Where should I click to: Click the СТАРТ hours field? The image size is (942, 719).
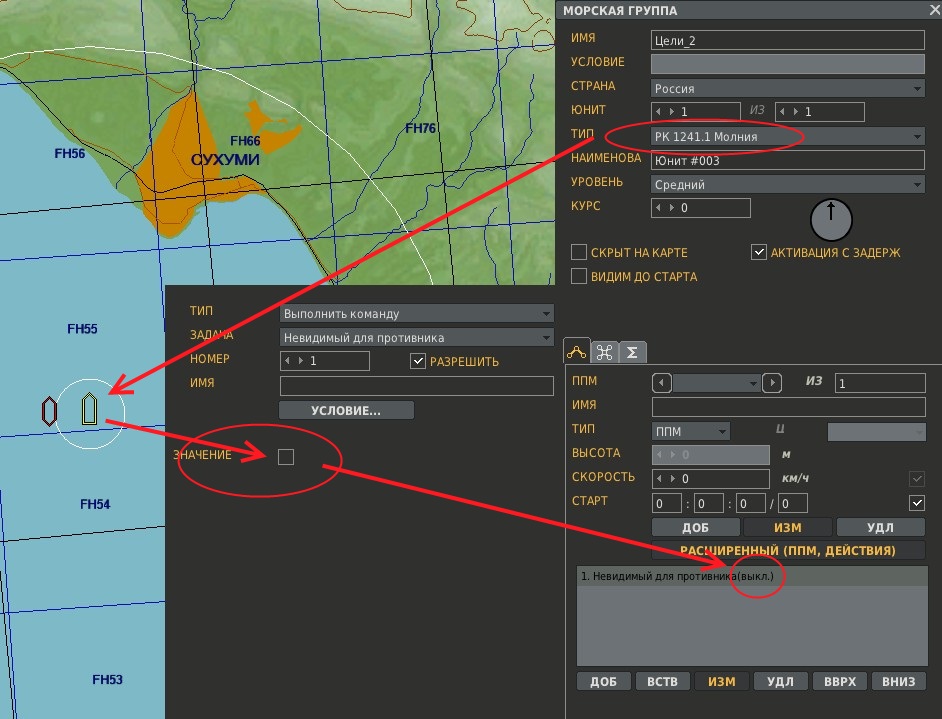pos(667,503)
